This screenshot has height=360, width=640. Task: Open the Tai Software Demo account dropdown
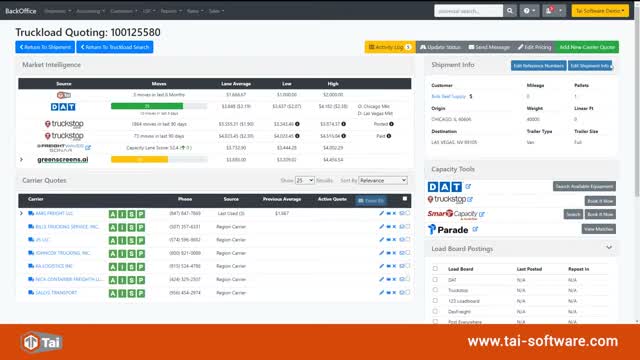(x=600, y=11)
